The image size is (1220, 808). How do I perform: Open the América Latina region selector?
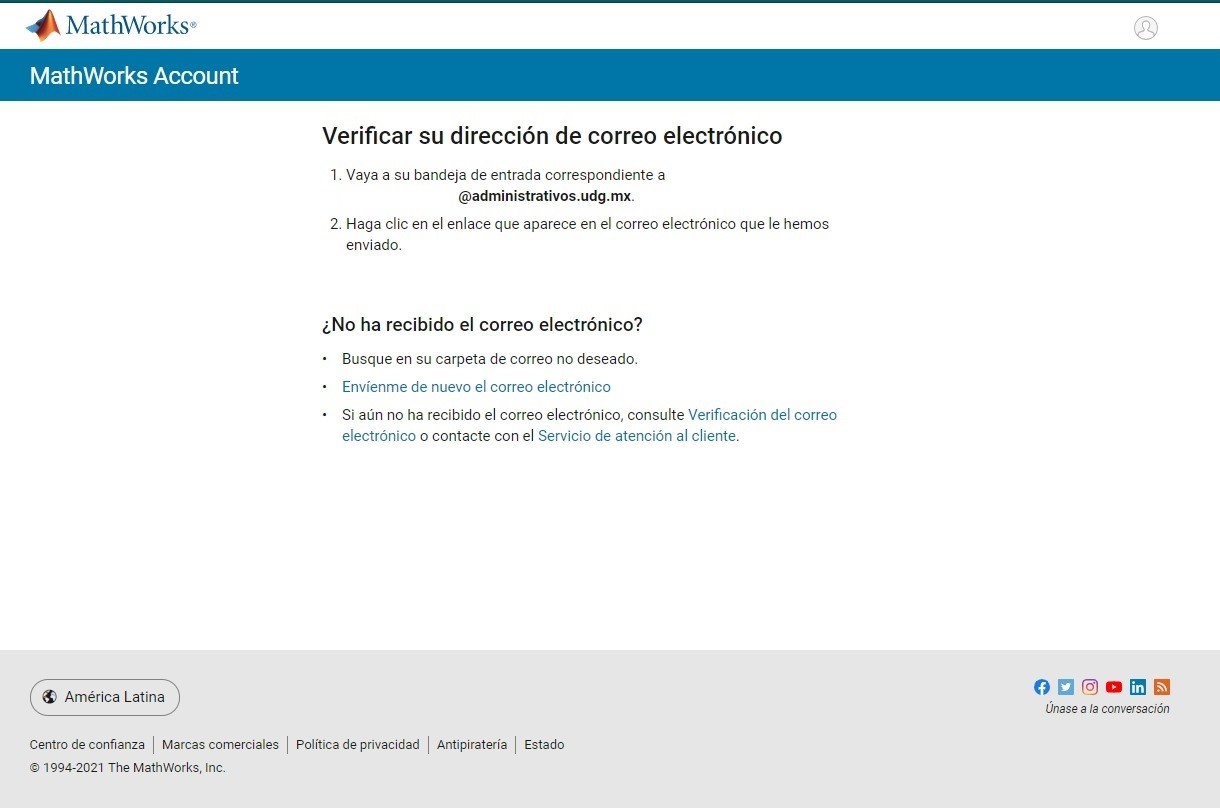[105, 697]
